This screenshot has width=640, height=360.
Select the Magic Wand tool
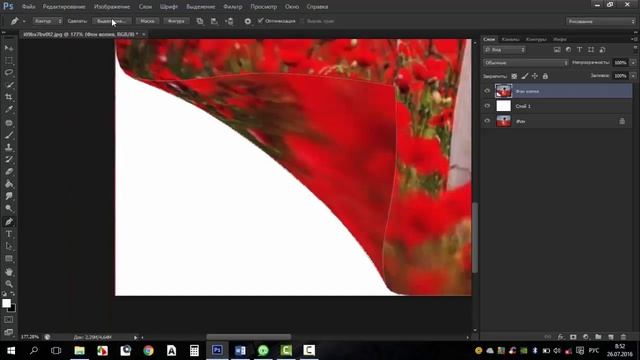pyautogui.click(x=9, y=85)
